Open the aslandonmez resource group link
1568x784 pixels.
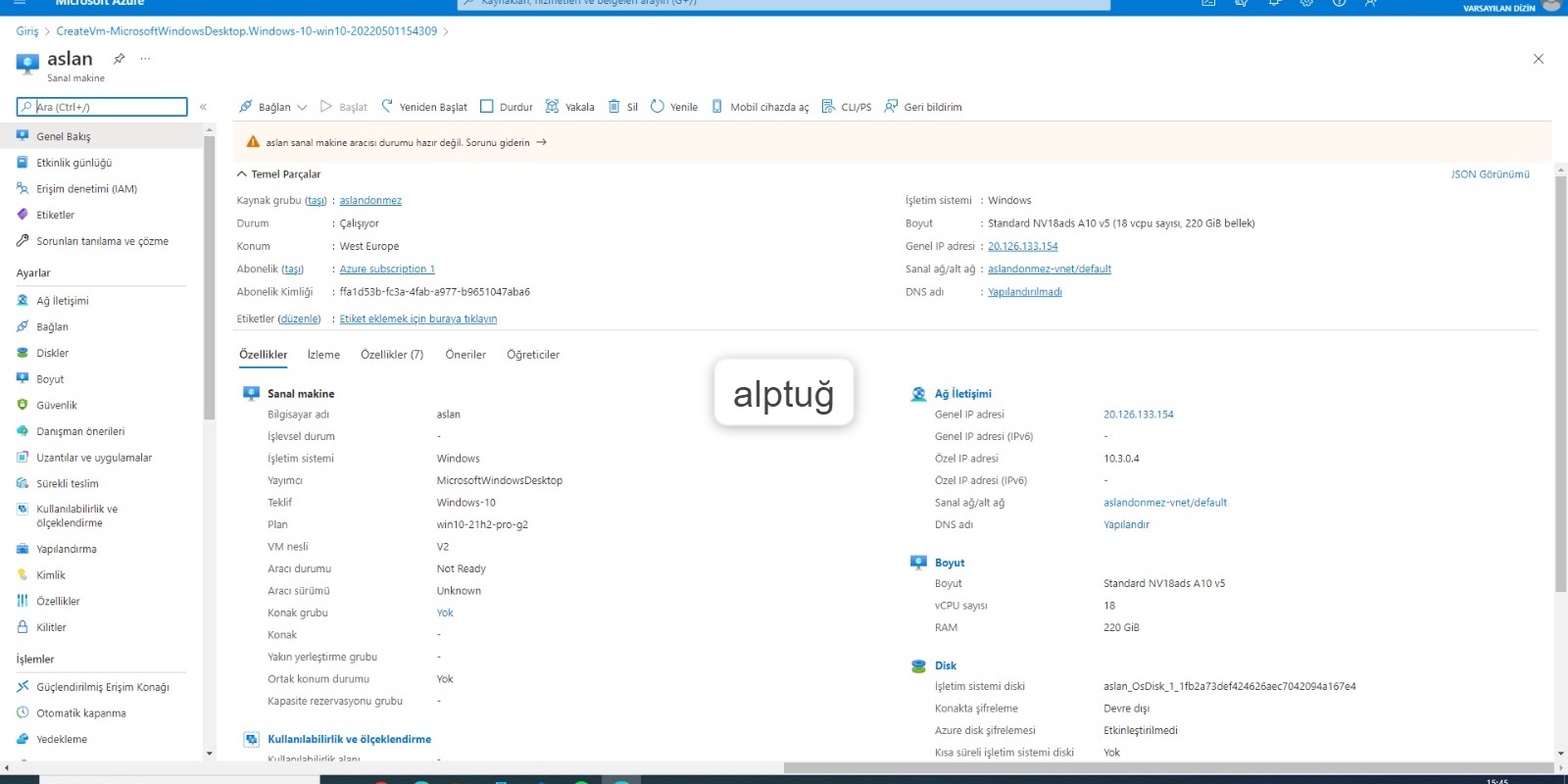[370, 201]
